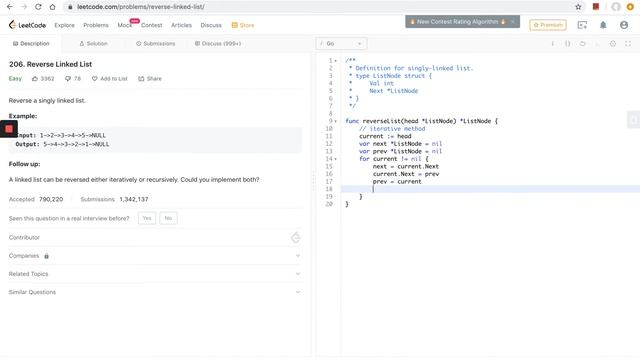Reset code to default with the reset icon

582,44
